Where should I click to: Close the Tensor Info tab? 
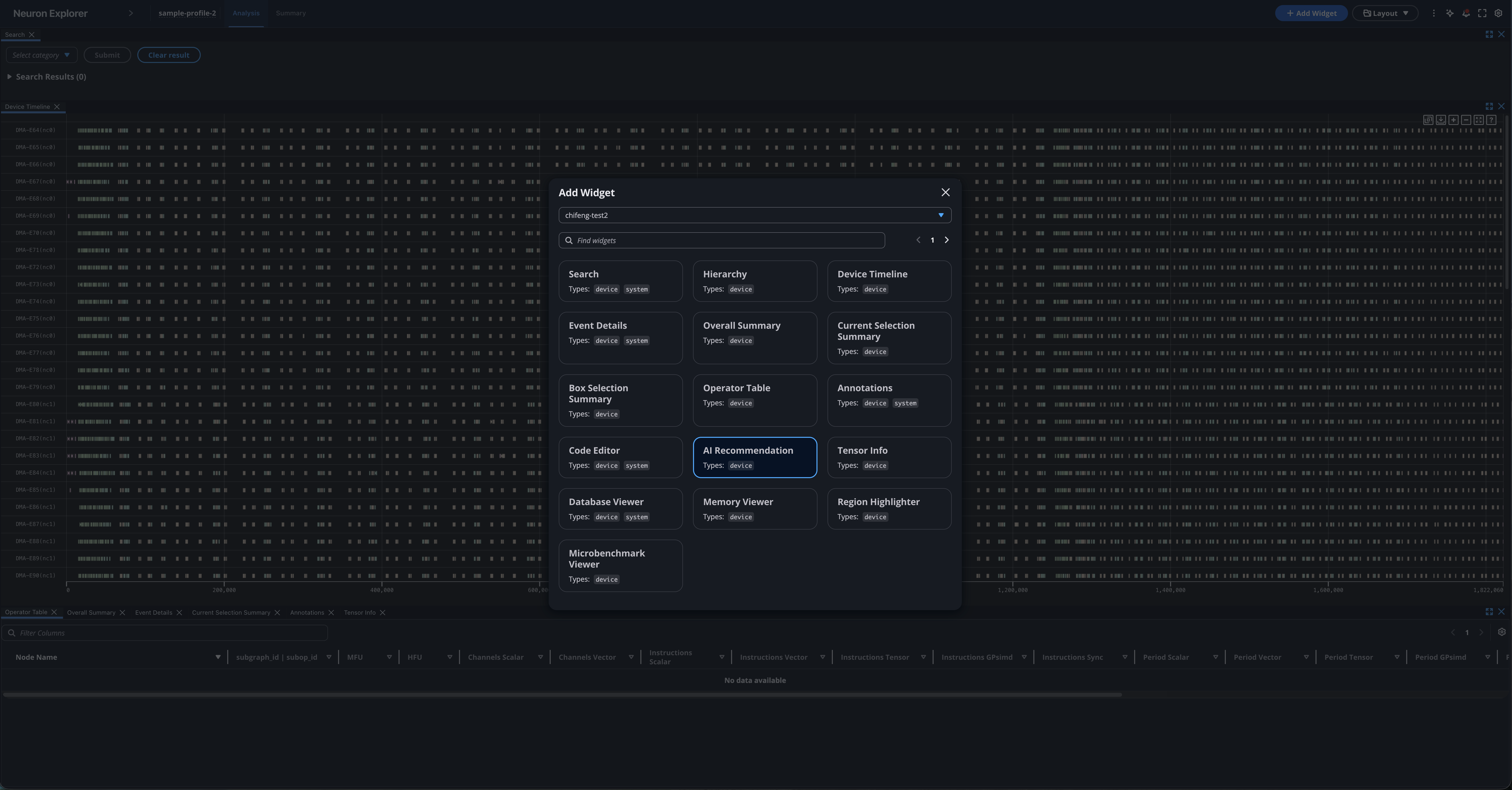coord(383,613)
